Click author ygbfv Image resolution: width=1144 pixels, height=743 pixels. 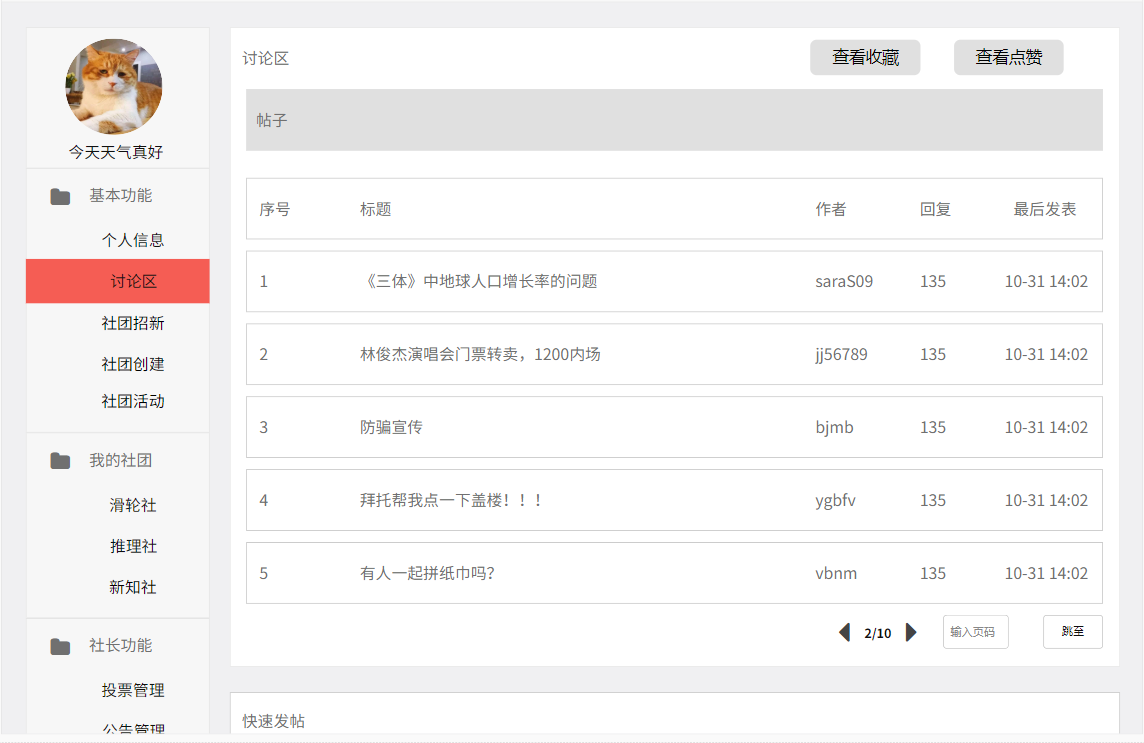[835, 501]
